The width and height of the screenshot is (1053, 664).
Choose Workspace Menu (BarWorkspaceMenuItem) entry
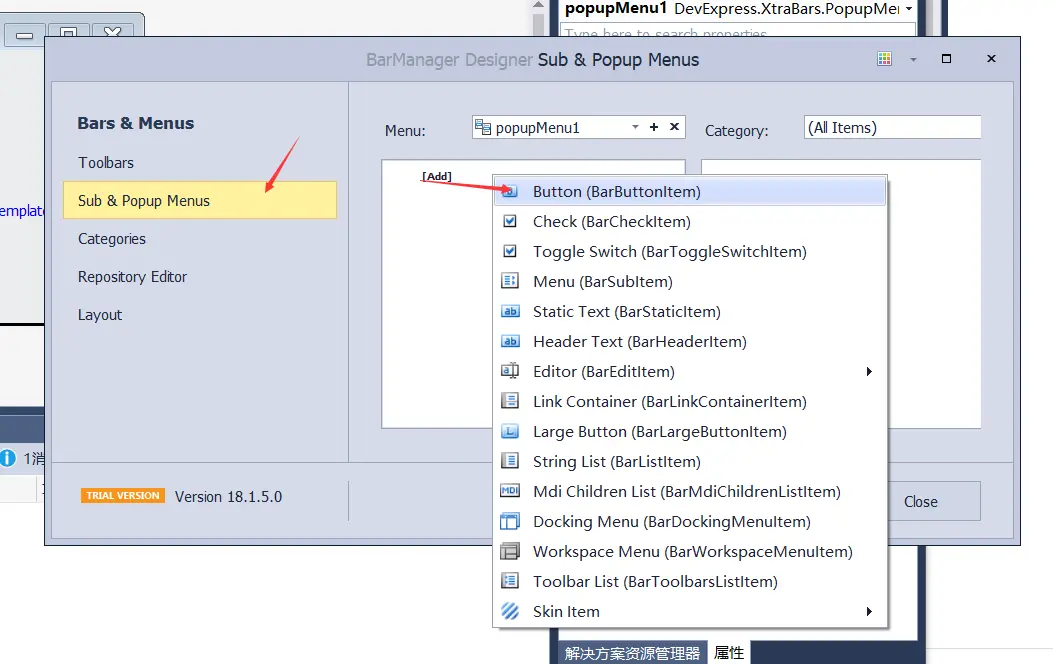pos(690,552)
